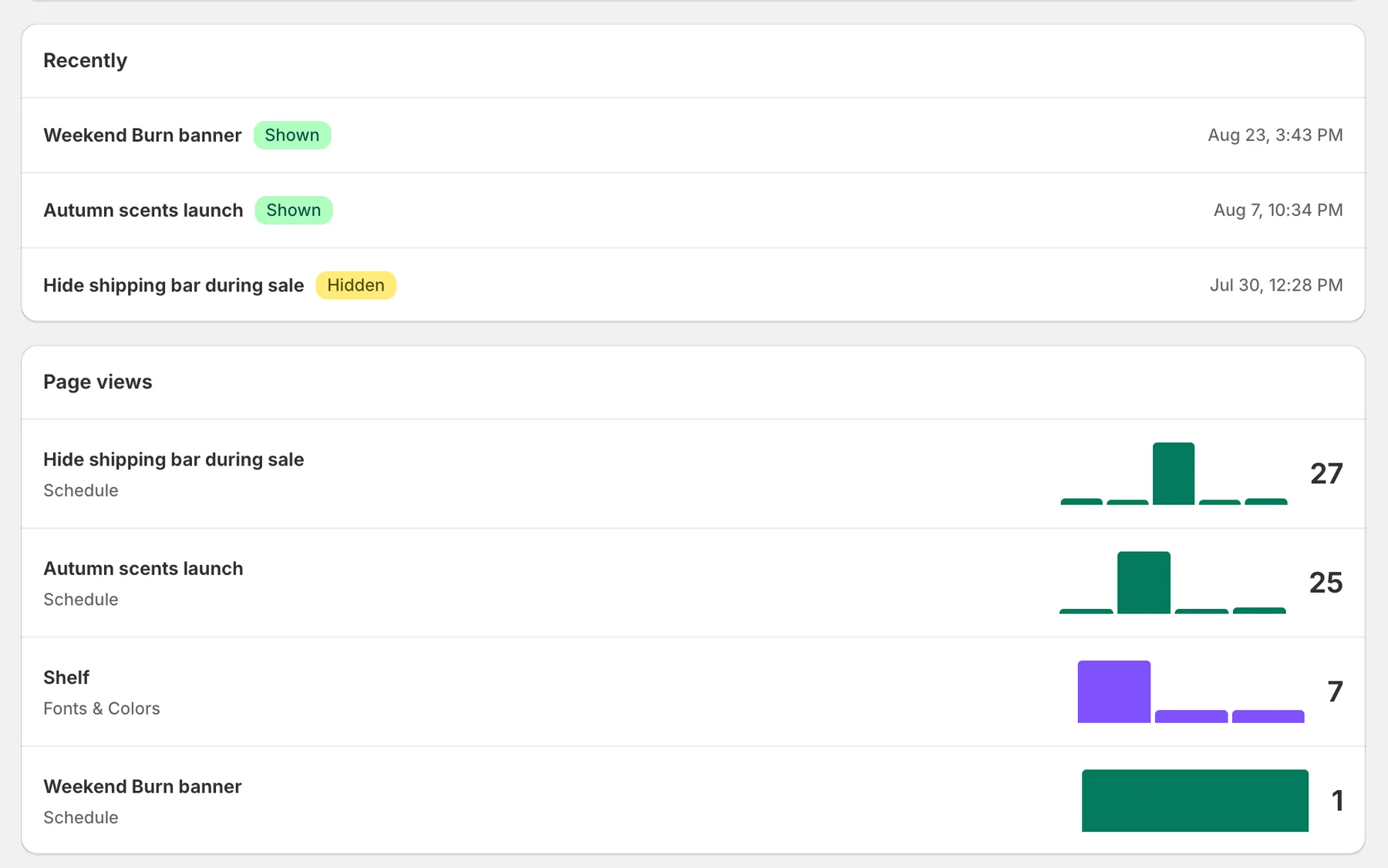Click the solid green chart beside count 1
Image resolution: width=1388 pixels, height=868 pixels.
pos(1195,800)
